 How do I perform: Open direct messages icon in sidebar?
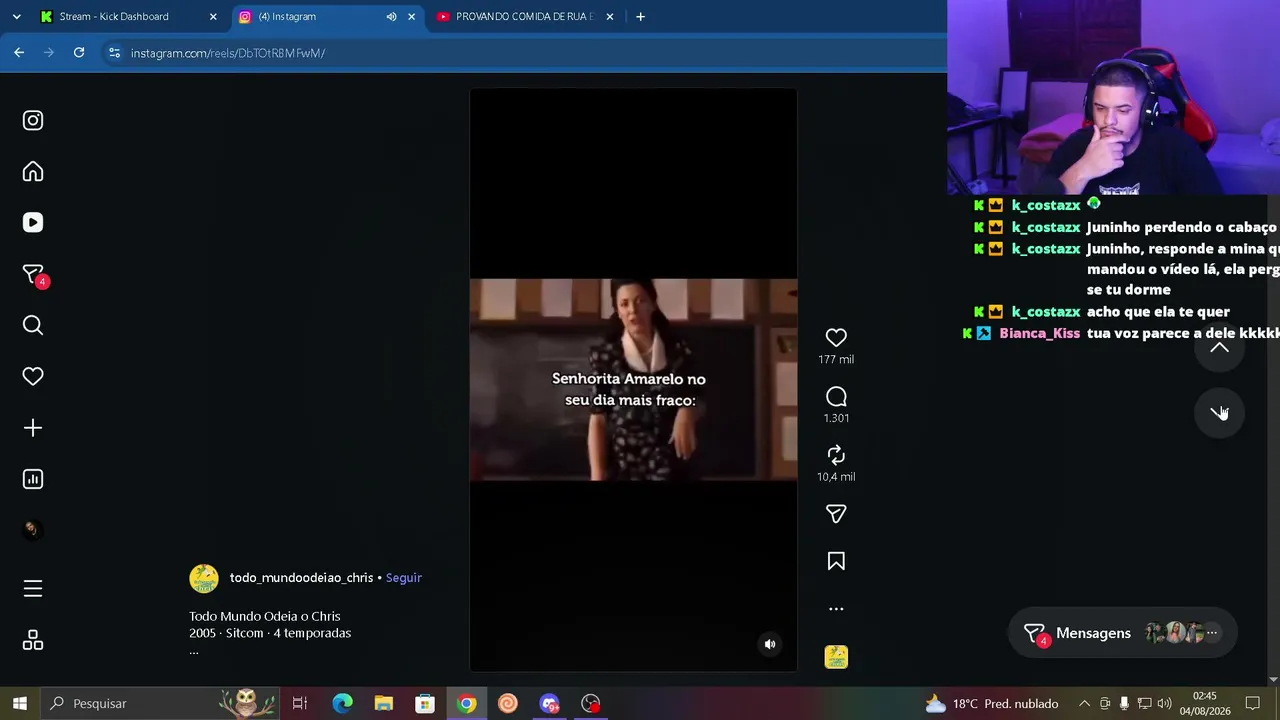tap(33, 274)
